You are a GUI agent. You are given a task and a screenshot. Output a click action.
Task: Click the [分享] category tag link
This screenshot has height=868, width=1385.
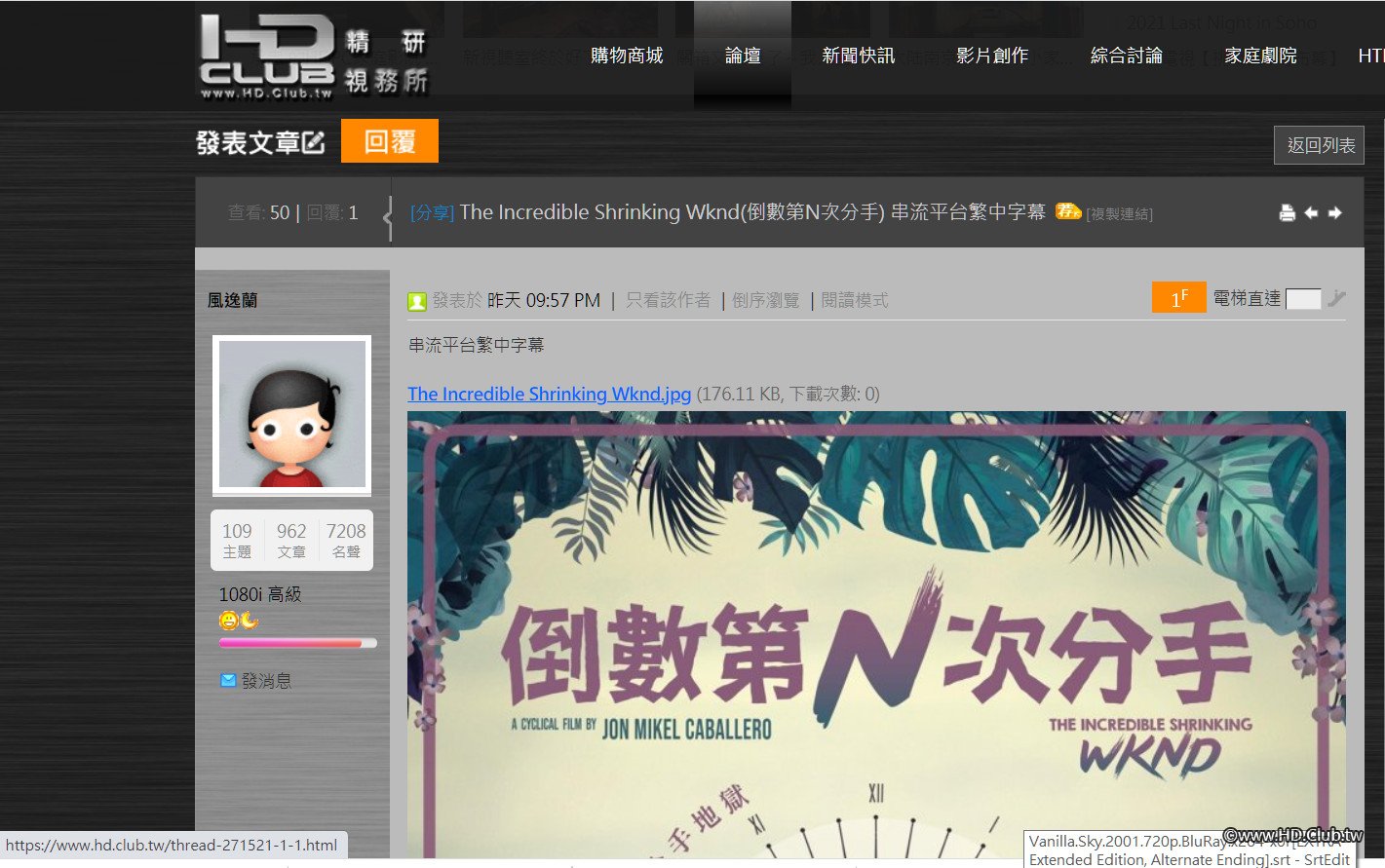(x=433, y=212)
